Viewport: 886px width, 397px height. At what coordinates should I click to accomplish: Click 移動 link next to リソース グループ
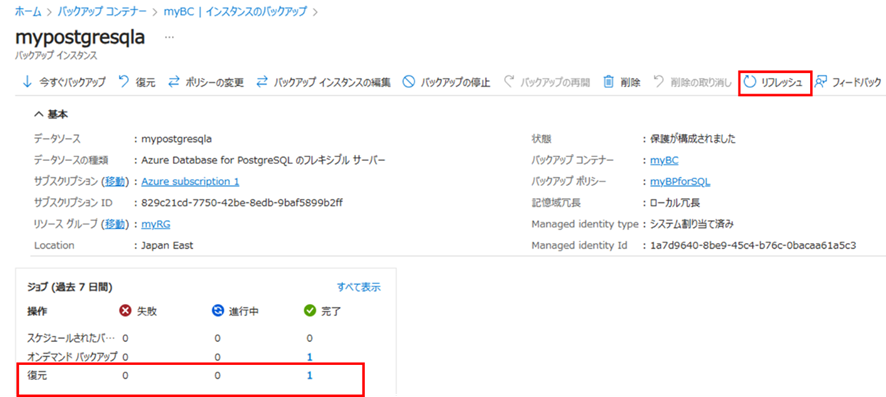[115, 224]
